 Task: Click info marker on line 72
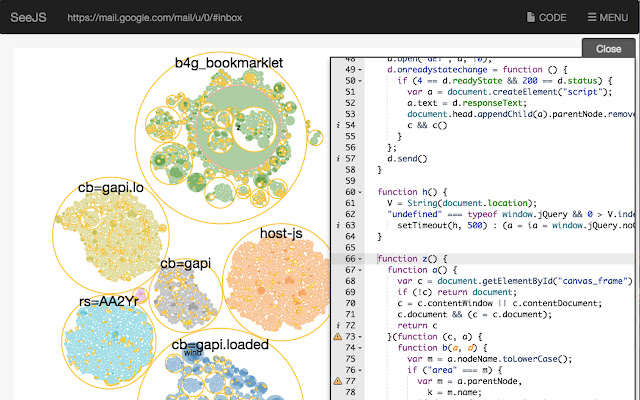point(338,326)
